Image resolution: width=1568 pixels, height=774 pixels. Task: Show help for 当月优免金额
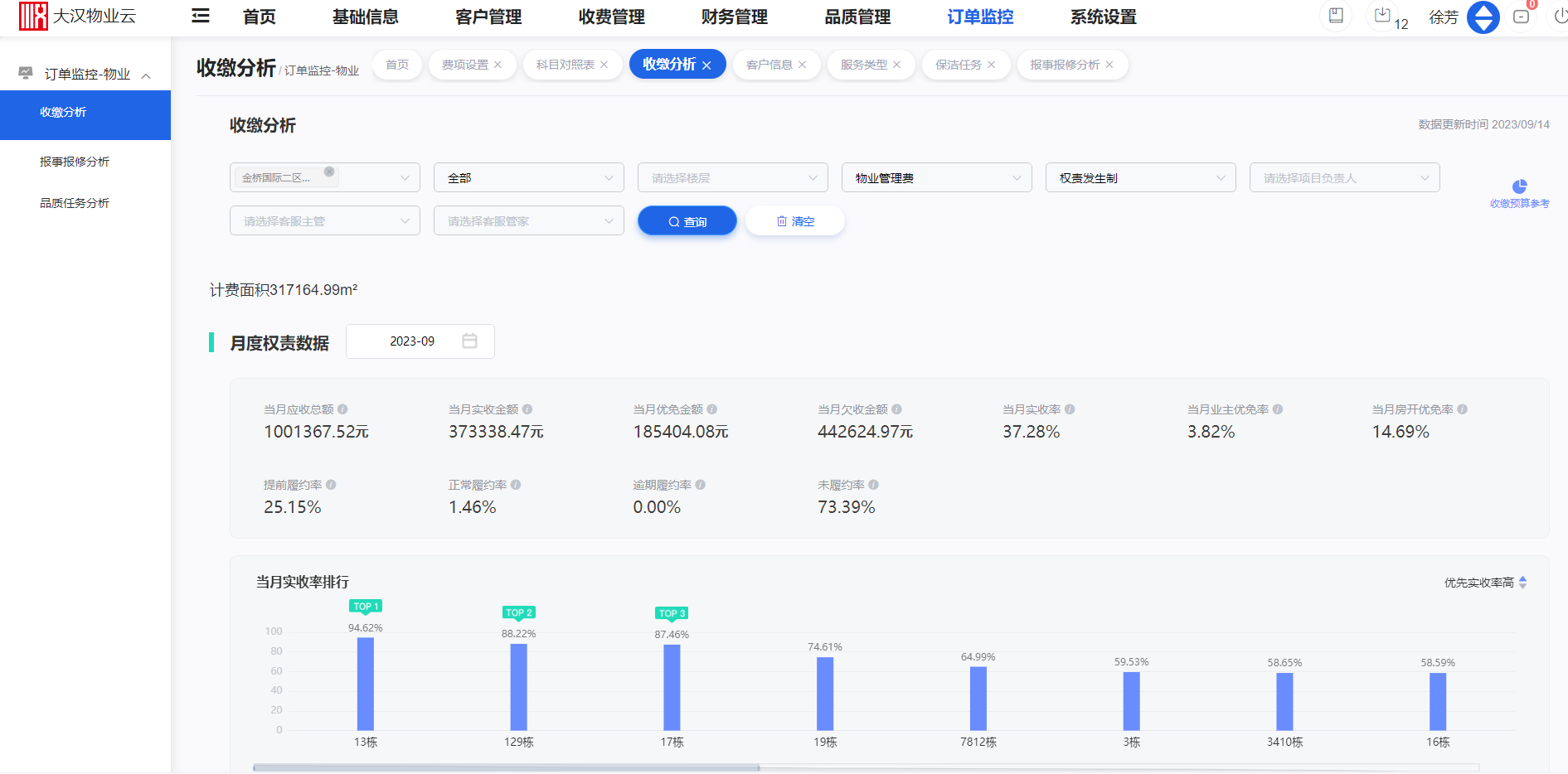712,409
